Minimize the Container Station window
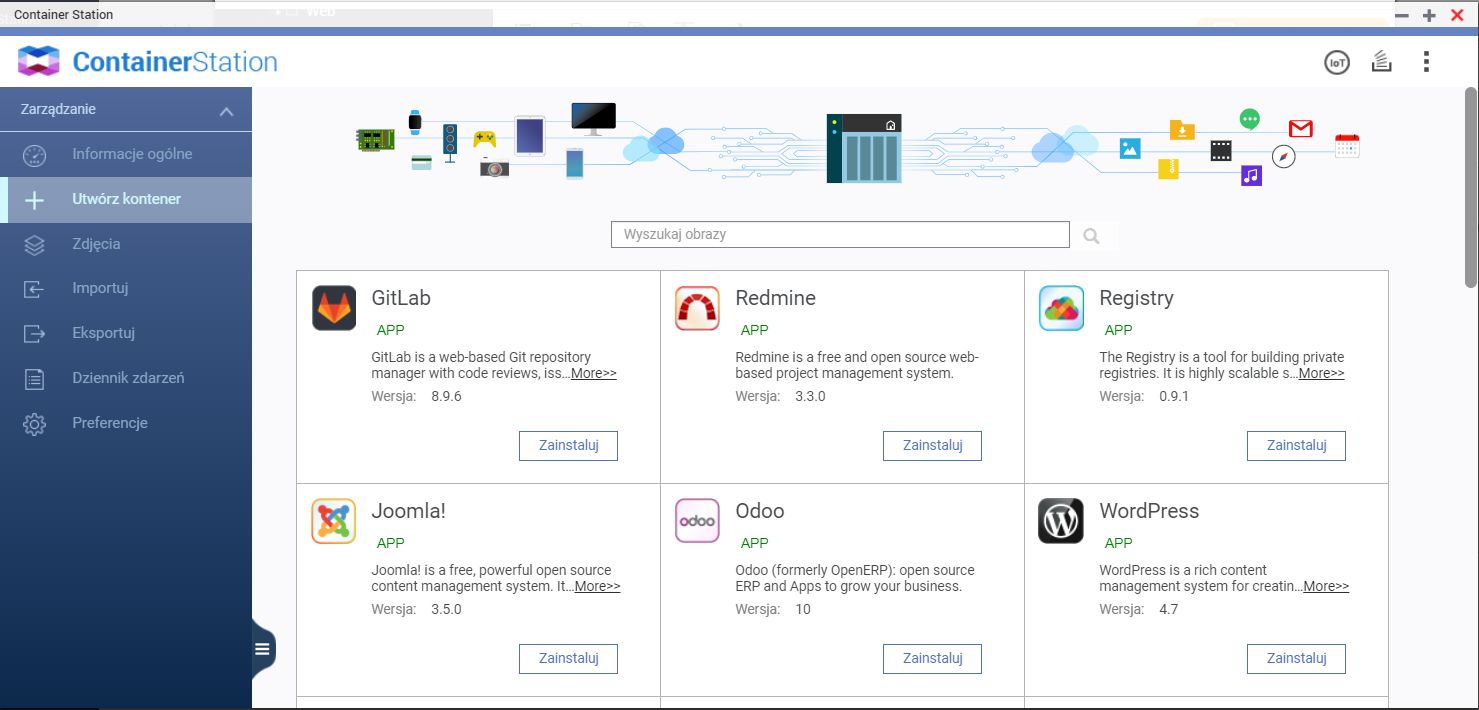Image resolution: width=1479 pixels, height=710 pixels. point(1403,15)
